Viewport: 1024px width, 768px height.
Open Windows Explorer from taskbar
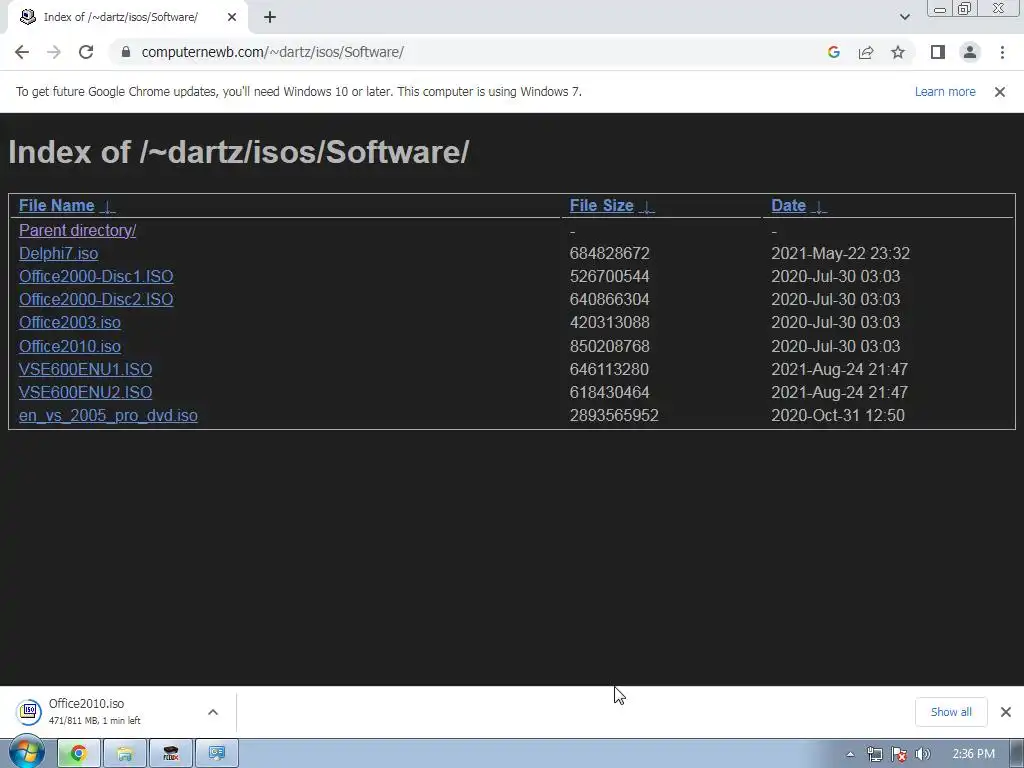[125, 754]
